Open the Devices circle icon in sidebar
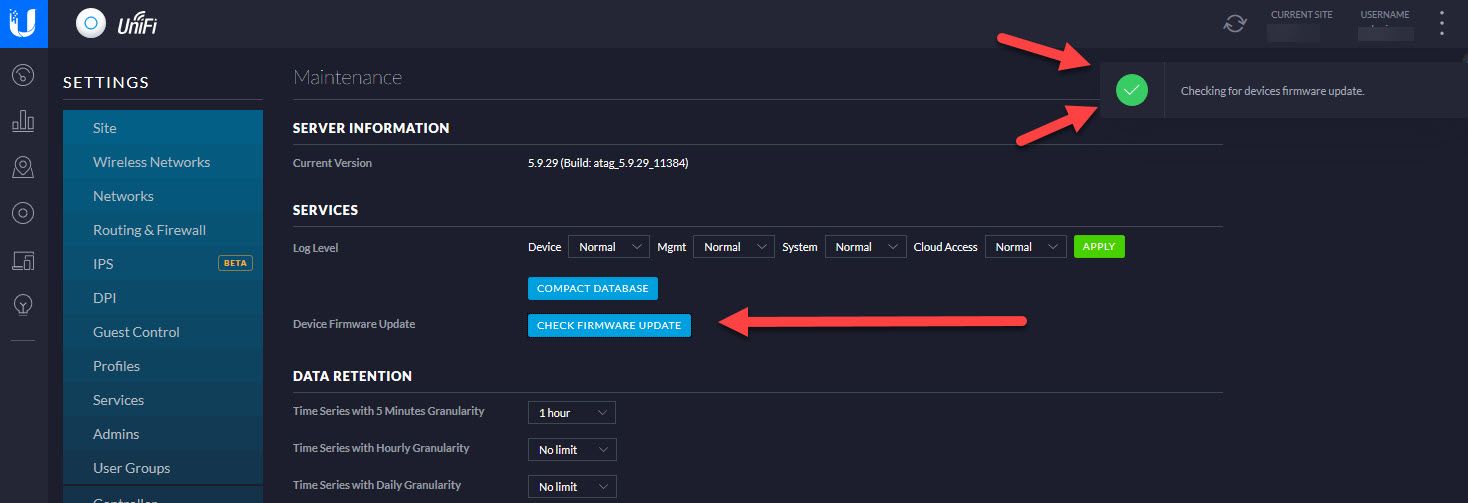The width and height of the screenshot is (1468, 503). 23,213
